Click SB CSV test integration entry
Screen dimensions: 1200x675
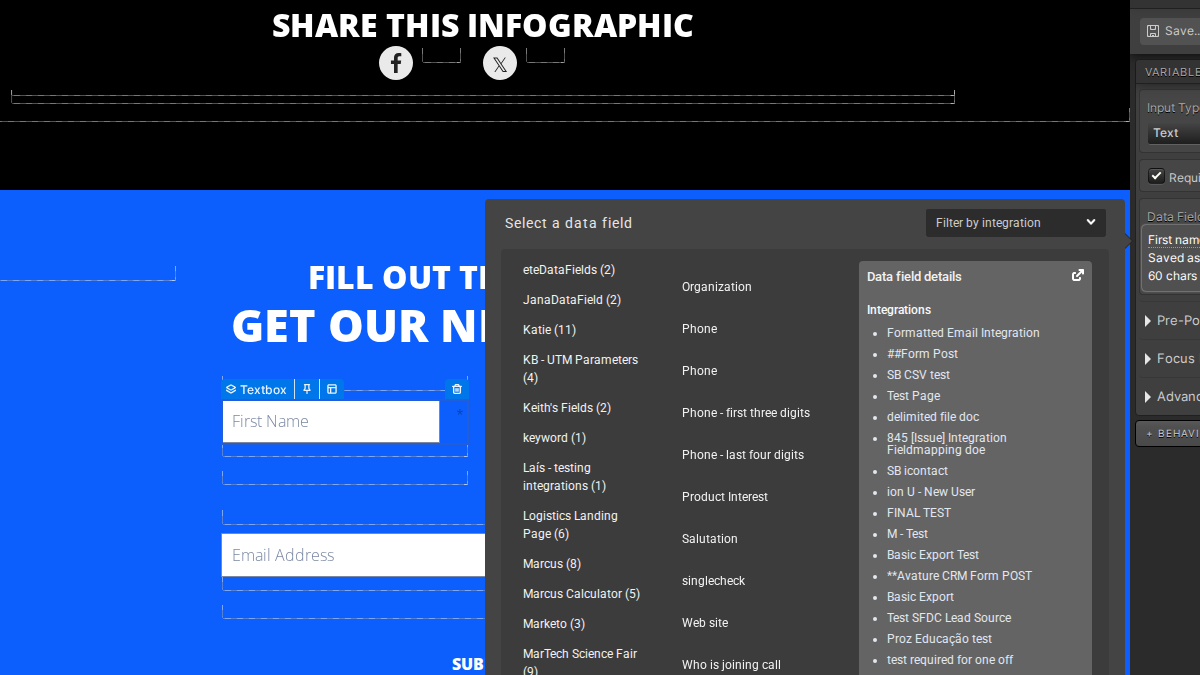918,375
